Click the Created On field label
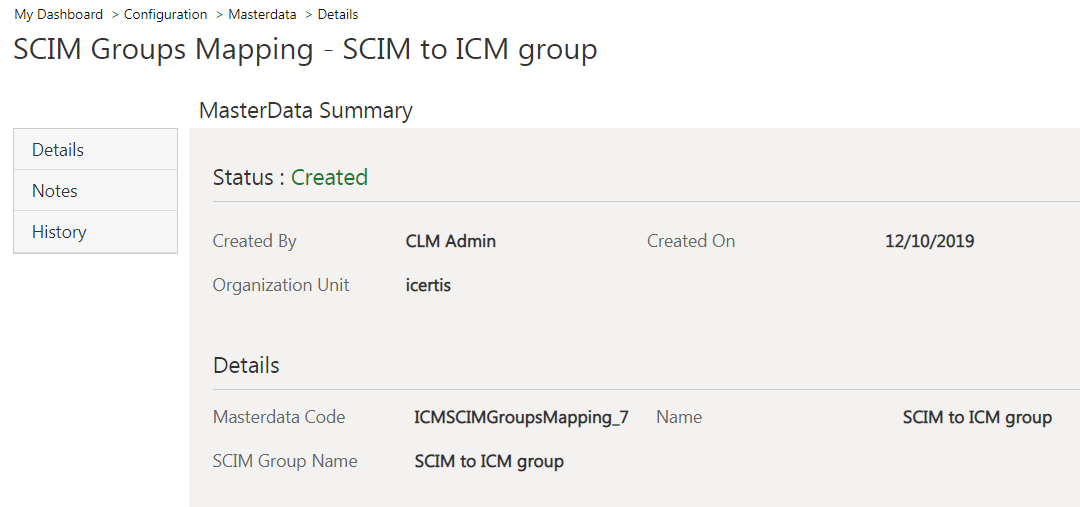The height and width of the screenshot is (507, 1080). tap(690, 241)
